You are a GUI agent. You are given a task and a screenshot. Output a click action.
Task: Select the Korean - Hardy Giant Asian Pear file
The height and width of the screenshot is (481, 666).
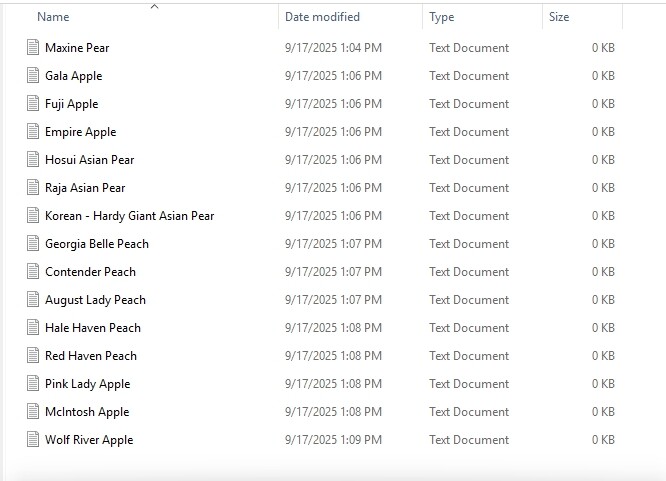129,216
